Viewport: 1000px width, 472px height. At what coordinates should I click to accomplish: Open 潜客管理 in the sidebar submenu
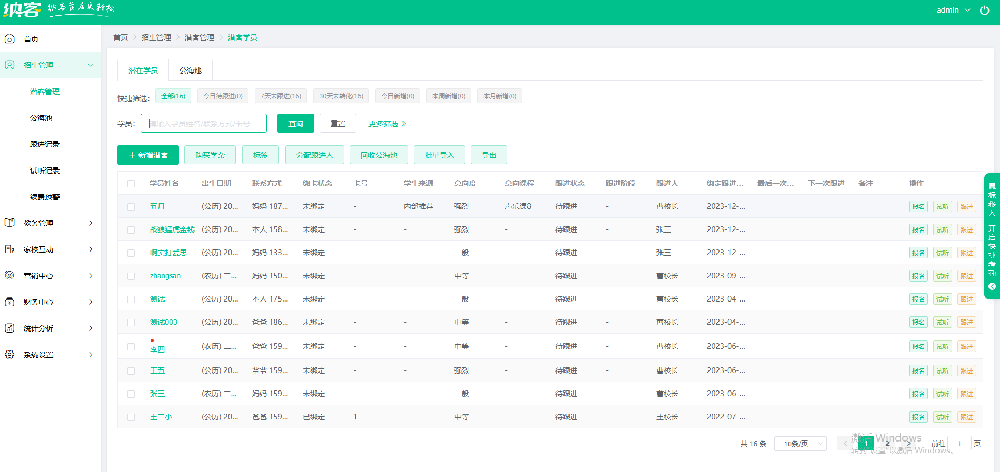click(45, 92)
